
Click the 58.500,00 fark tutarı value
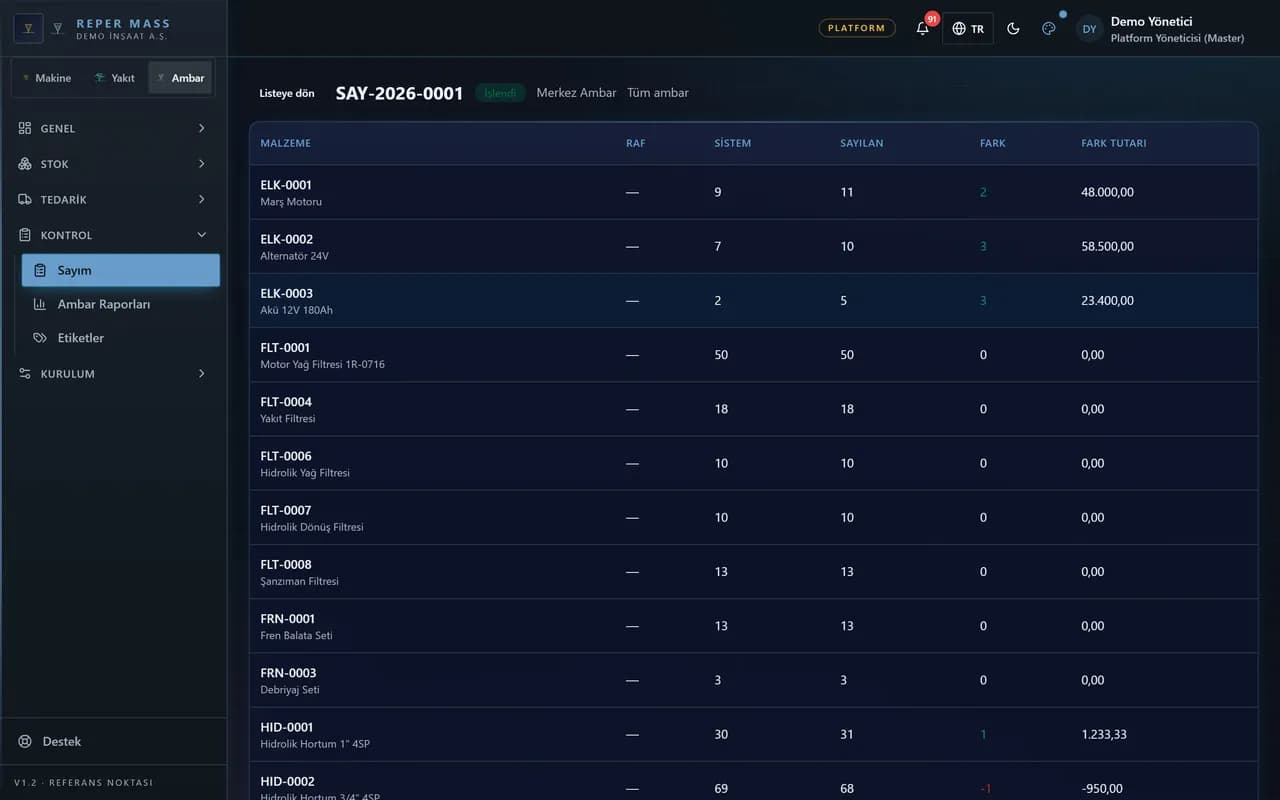(x=1107, y=246)
